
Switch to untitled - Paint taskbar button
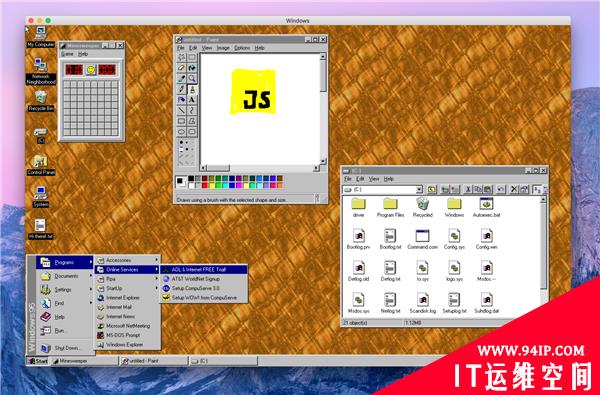click(x=154, y=361)
